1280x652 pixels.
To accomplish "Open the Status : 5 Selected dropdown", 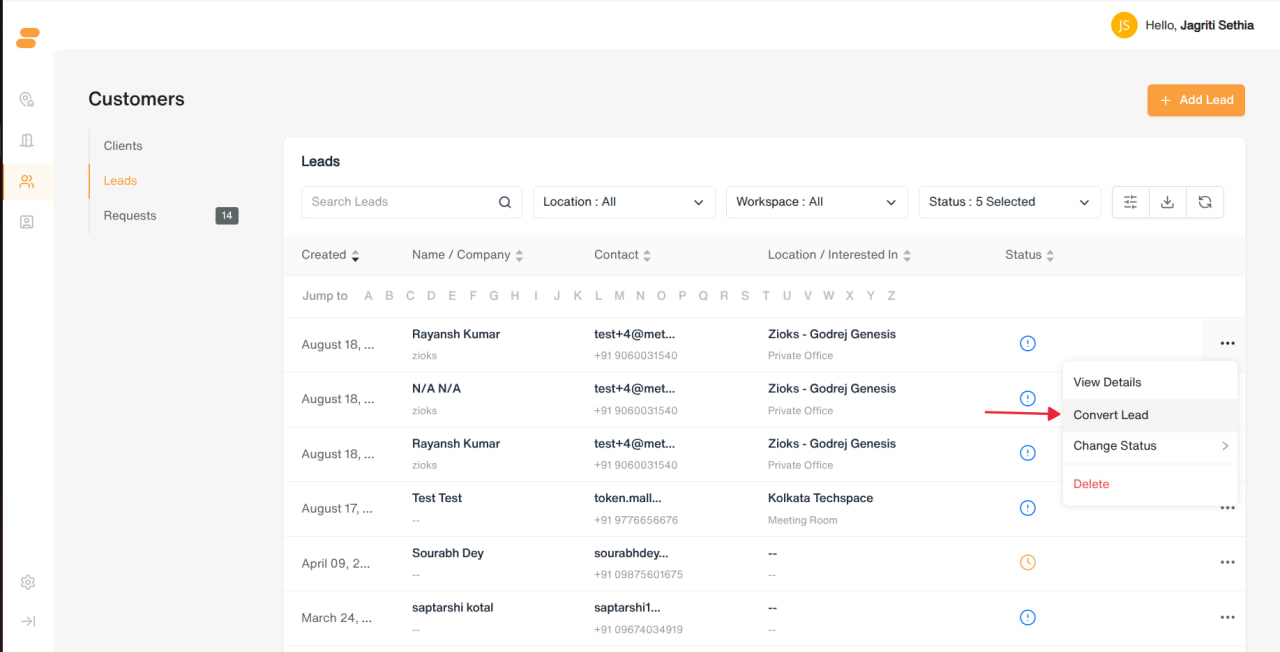I will (1010, 202).
